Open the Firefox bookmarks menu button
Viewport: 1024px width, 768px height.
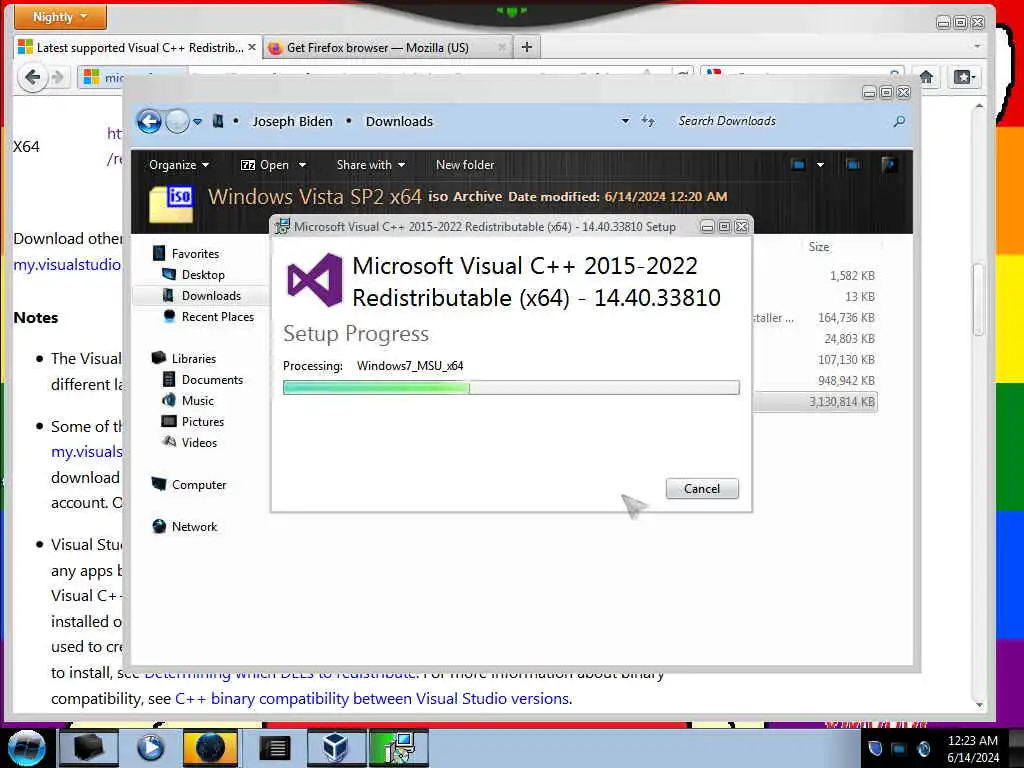click(965, 78)
